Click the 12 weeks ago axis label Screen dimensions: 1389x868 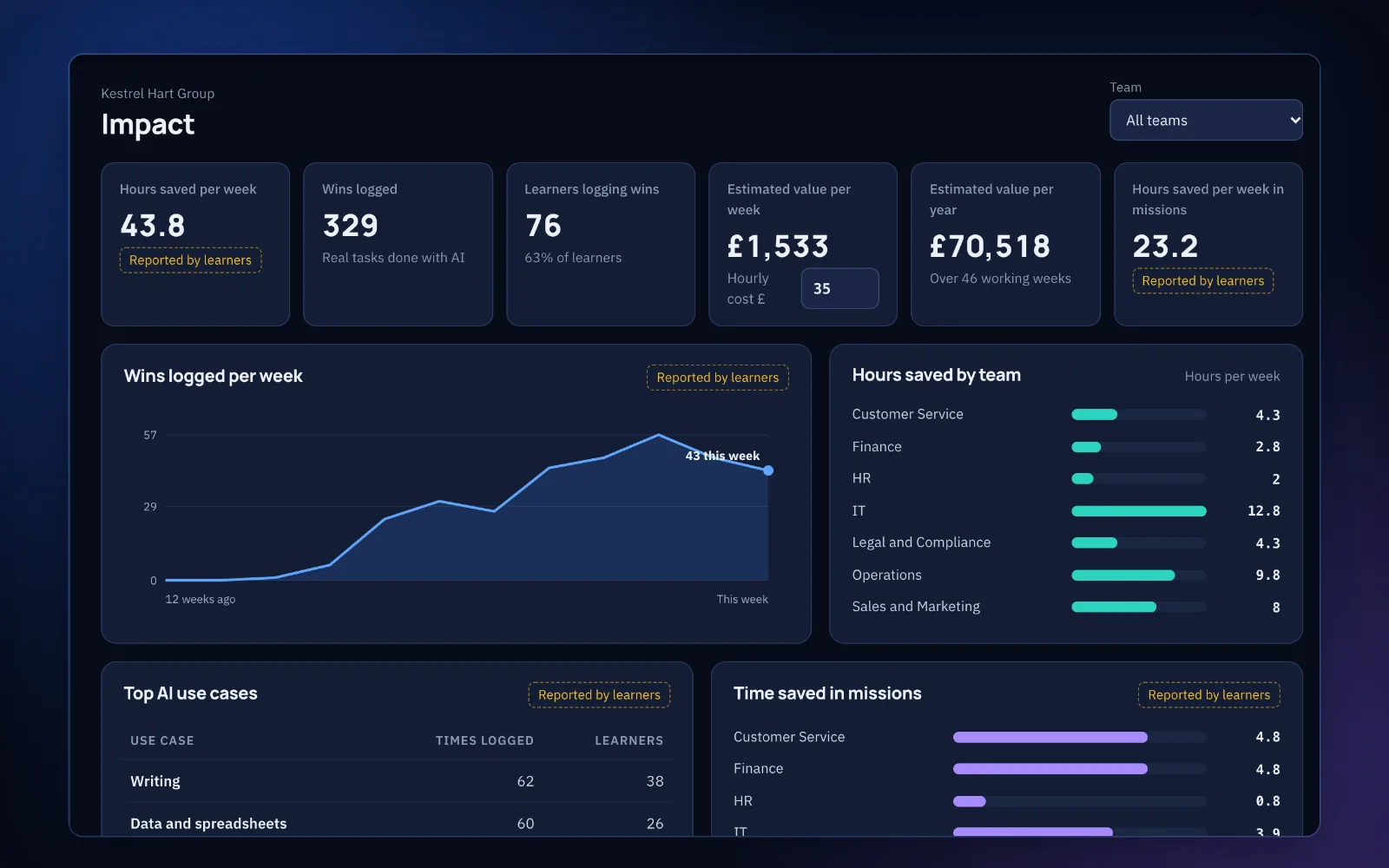tap(201, 600)
